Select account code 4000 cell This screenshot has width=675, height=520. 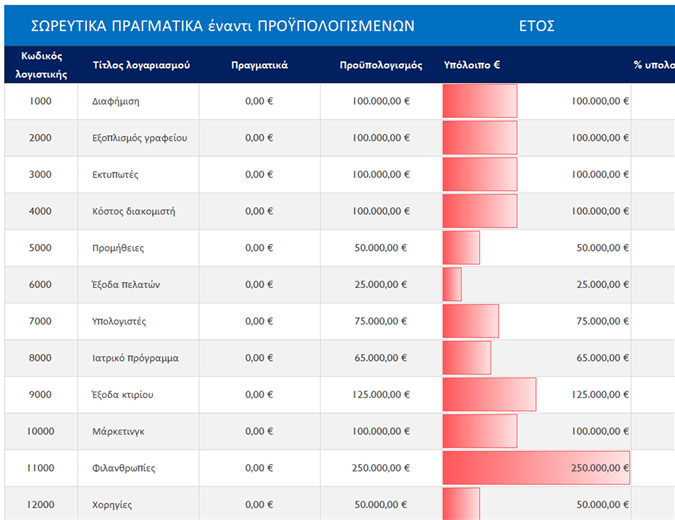[41, 211]
